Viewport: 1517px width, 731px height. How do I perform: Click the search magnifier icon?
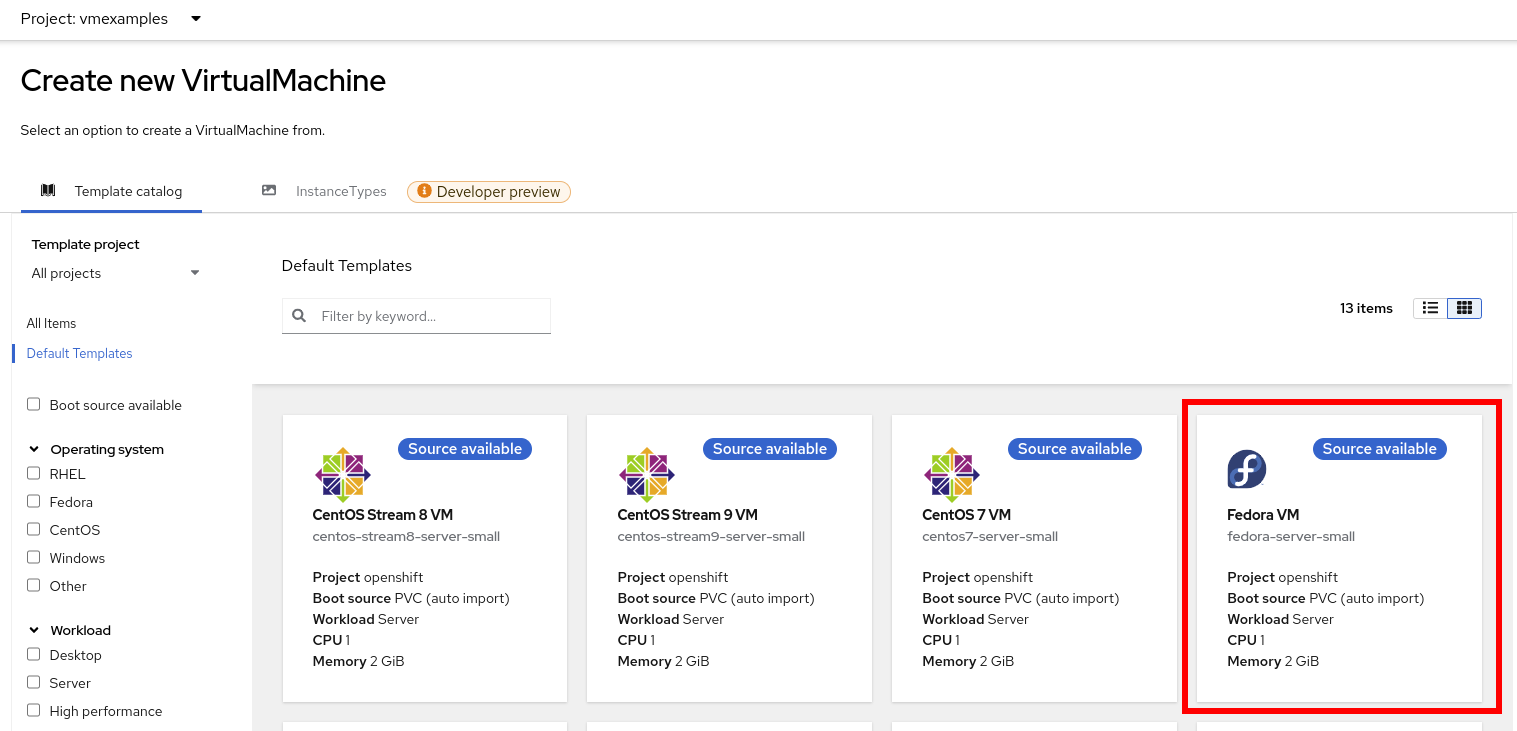click(299, 316)
